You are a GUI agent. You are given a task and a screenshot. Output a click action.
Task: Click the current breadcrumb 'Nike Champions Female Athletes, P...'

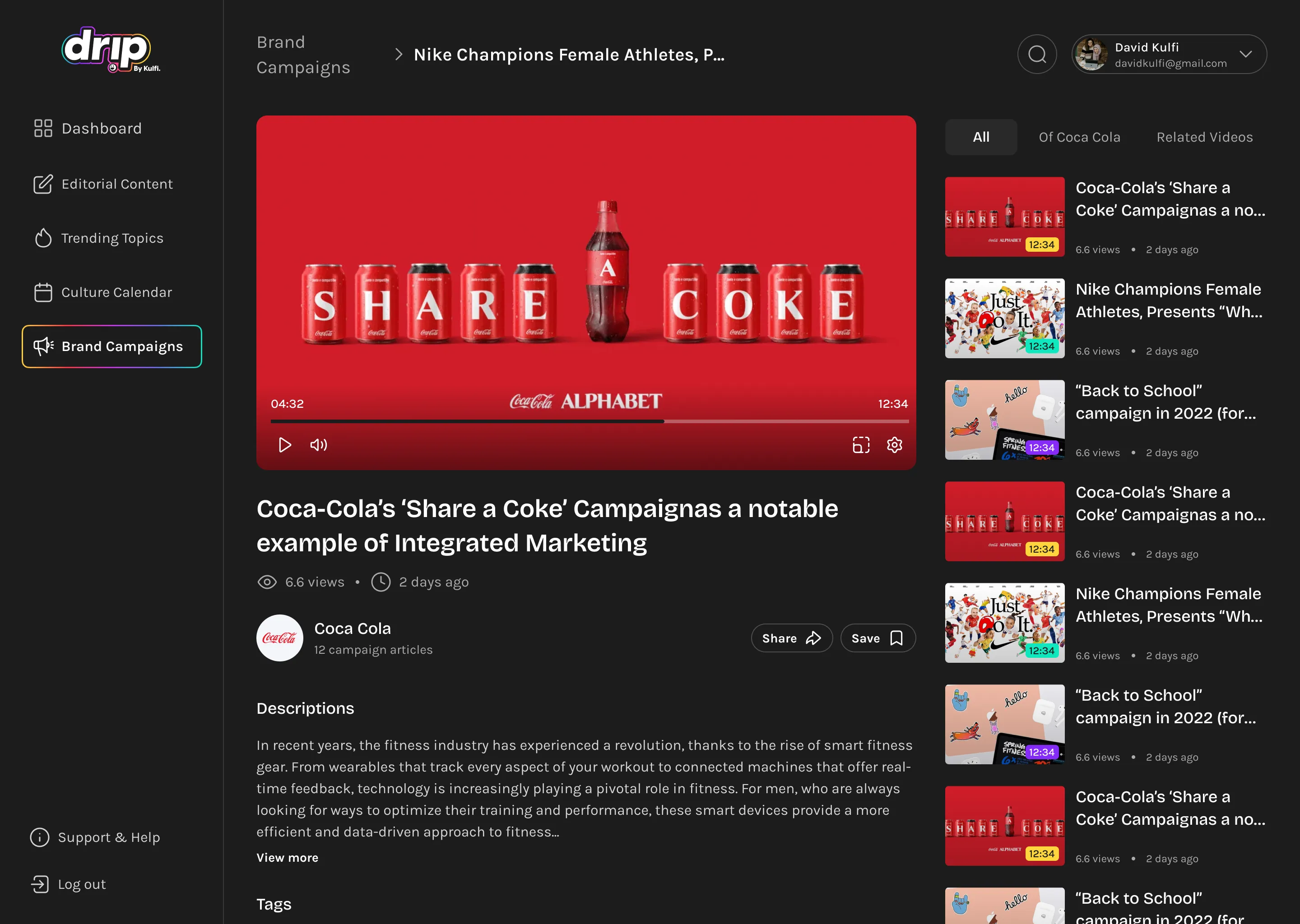(x=569, y=55)
